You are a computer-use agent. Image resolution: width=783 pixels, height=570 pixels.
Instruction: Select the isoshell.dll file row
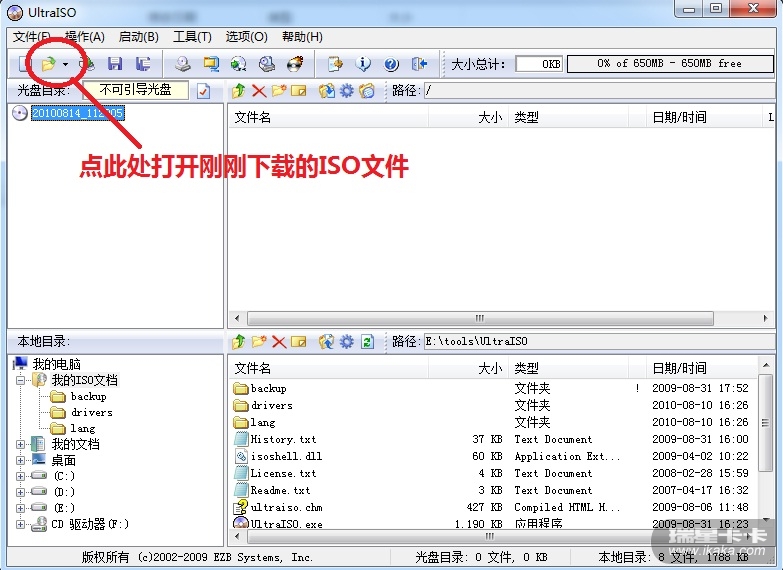pos(491,456)
